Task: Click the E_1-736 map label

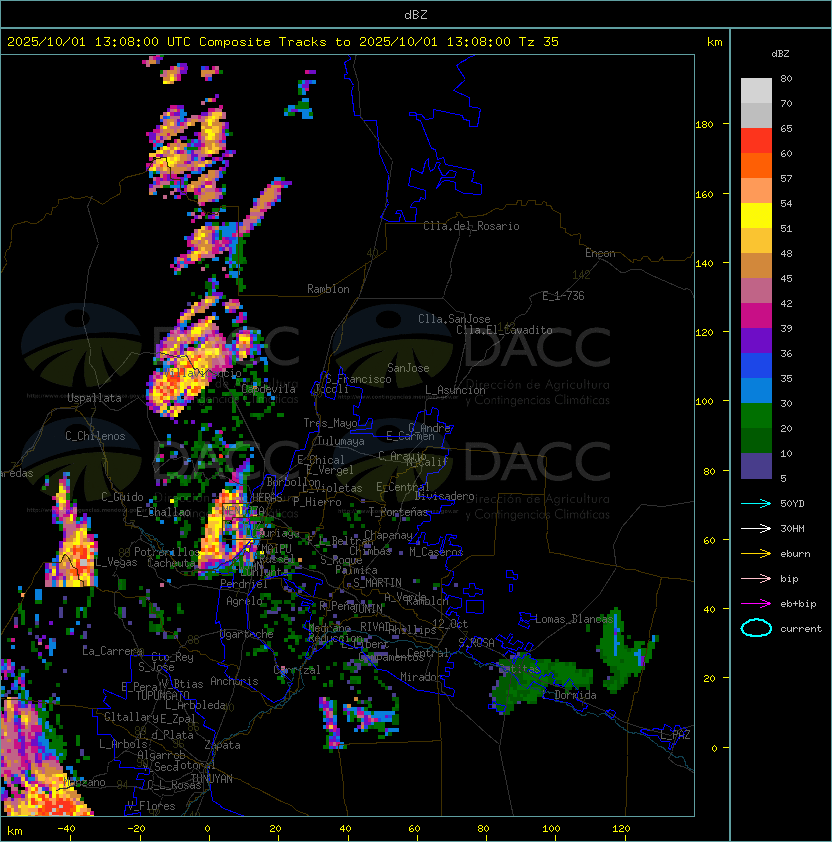Action: 563,296
